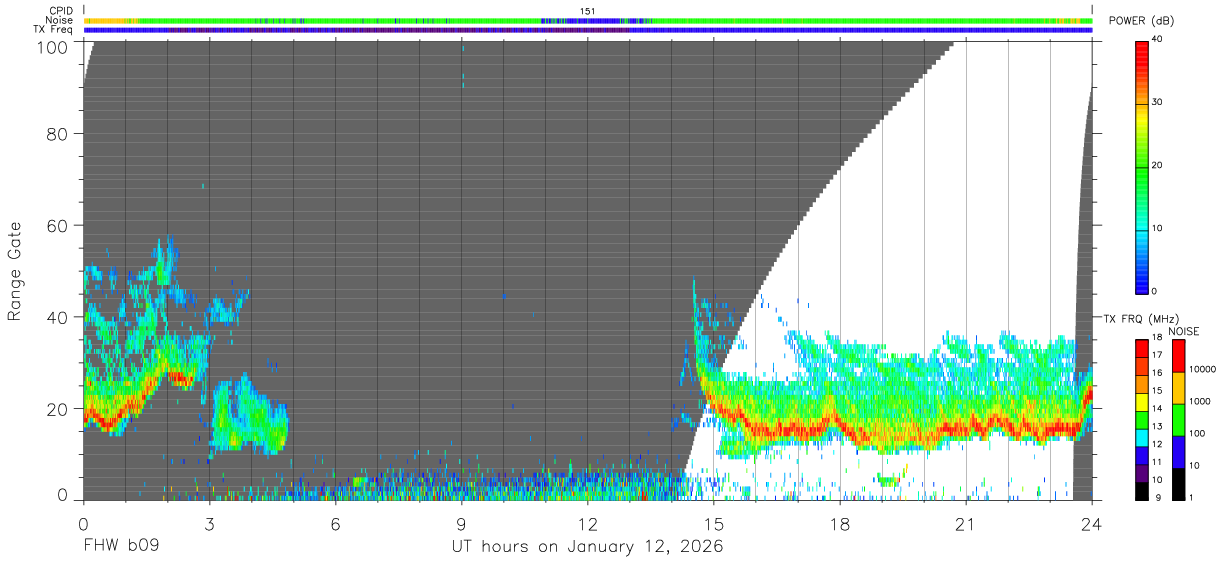
Task: Click the power scale label 30
Action: click(1158, 103)
